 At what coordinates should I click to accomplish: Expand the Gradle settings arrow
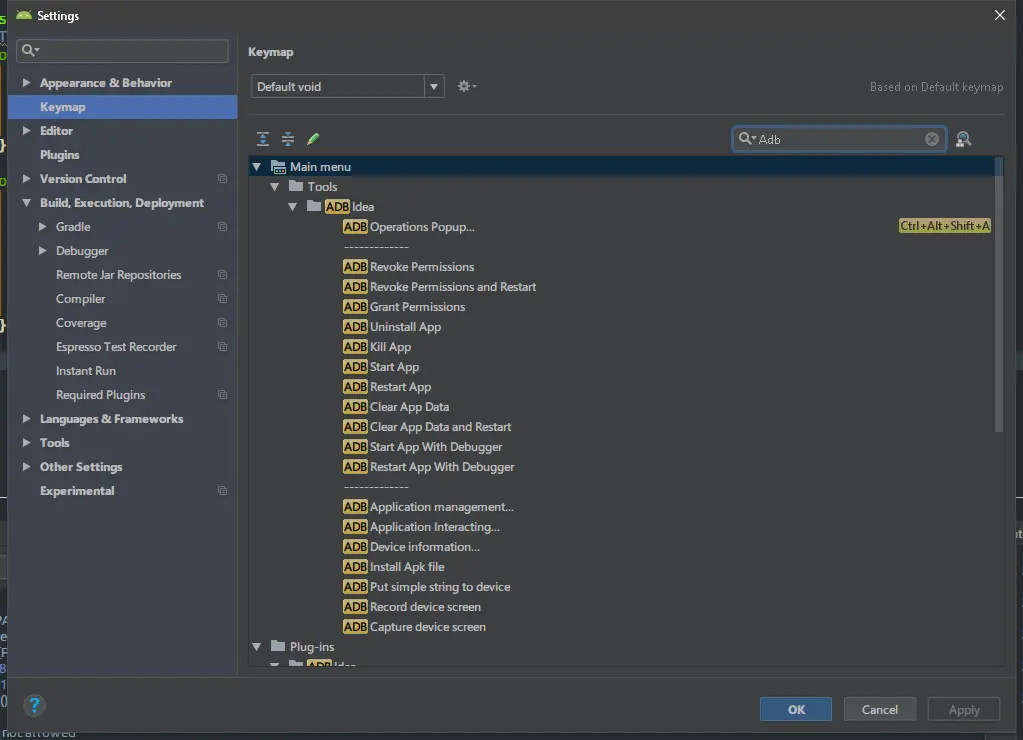tap(42, 226)
